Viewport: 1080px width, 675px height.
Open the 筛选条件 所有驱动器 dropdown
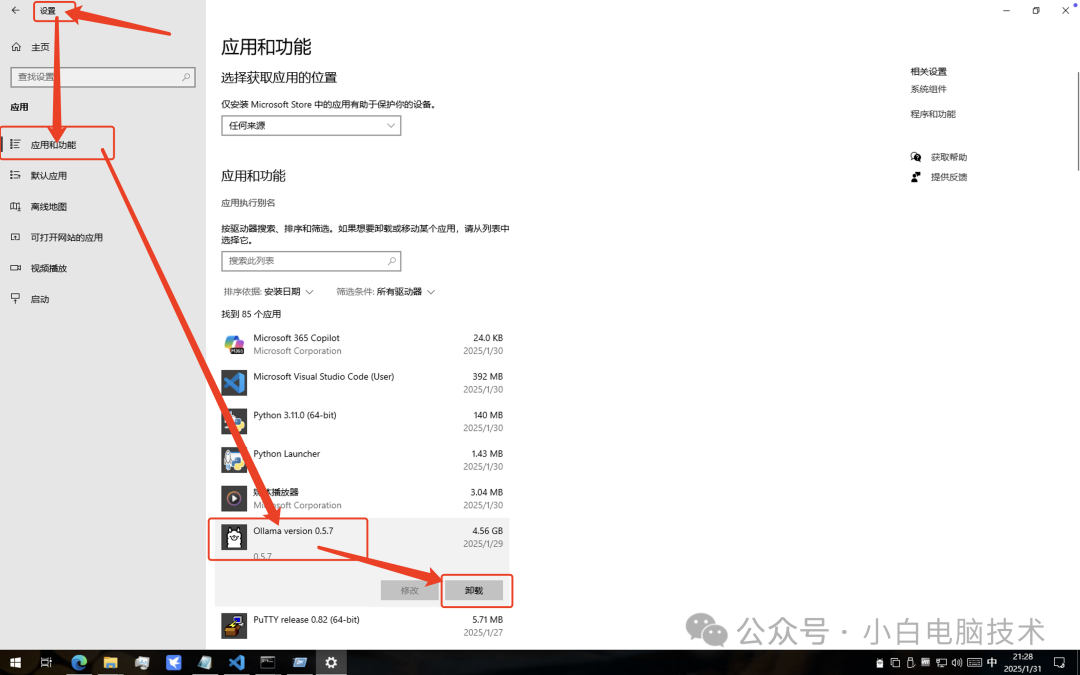386,292
